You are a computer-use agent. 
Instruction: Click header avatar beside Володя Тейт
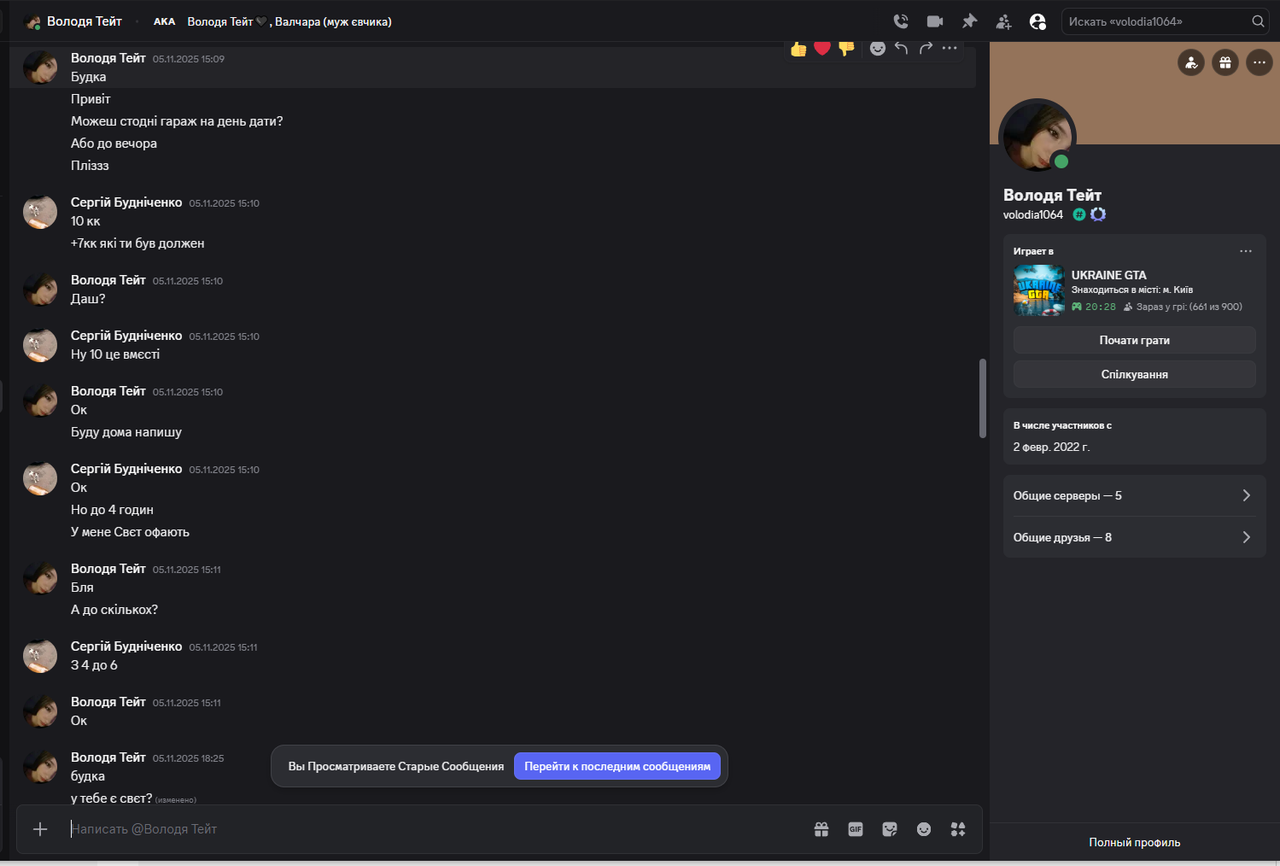(32, 21)
